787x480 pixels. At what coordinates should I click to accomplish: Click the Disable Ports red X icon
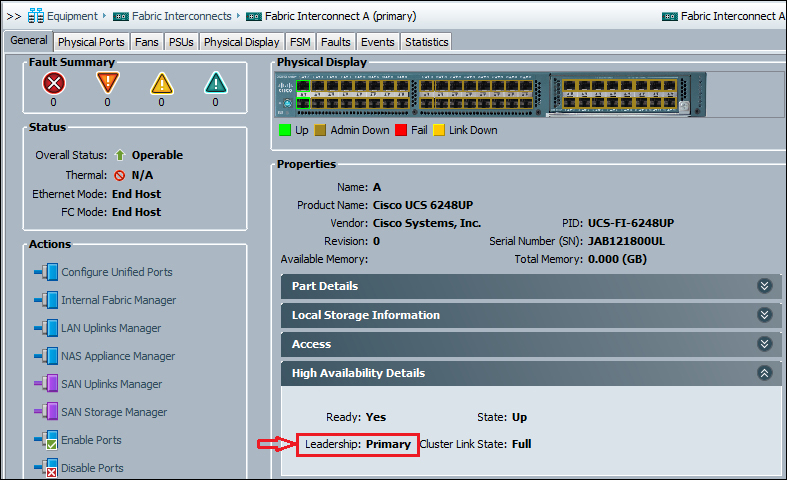coord(46,468)
